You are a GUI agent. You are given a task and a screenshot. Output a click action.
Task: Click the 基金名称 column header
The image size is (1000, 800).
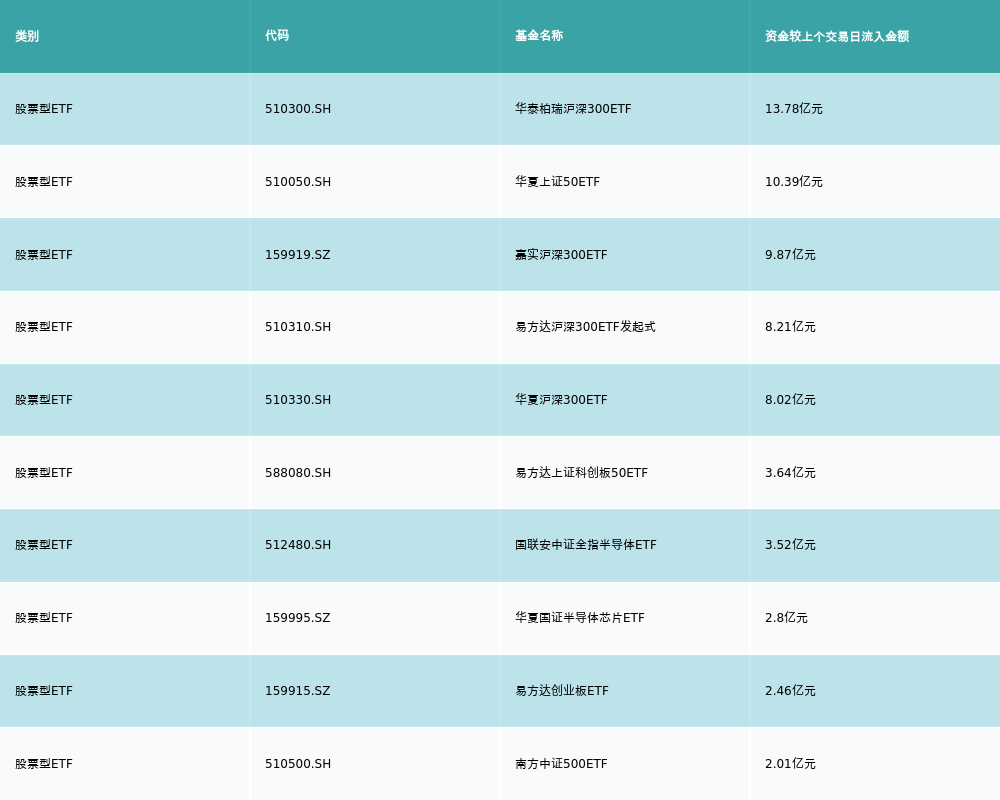pyautogui.click(x=539, y=36)
